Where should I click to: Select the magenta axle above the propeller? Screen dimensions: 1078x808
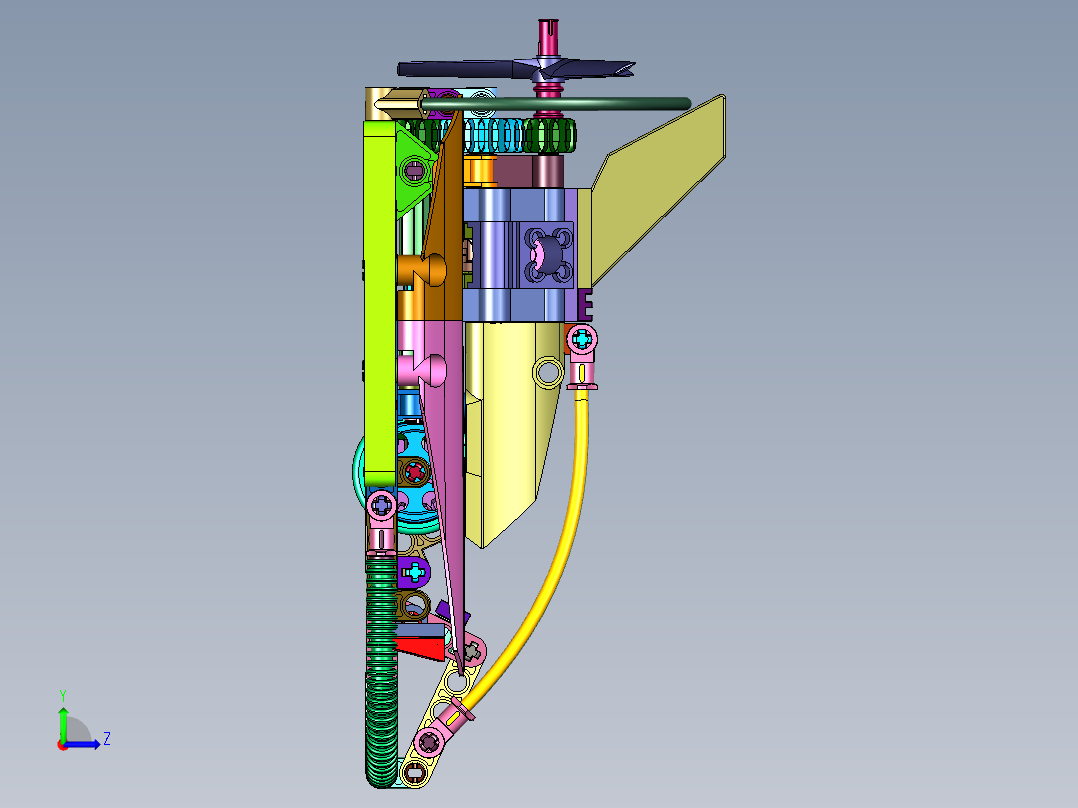(x=548, y=37)
